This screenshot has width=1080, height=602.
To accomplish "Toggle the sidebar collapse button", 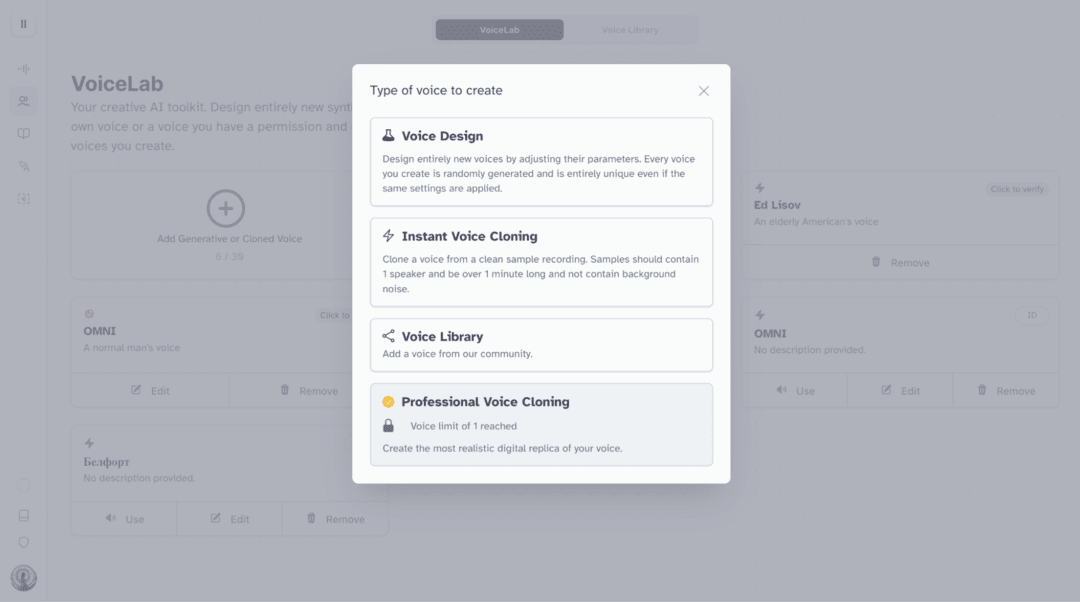I will coord(24,24).
